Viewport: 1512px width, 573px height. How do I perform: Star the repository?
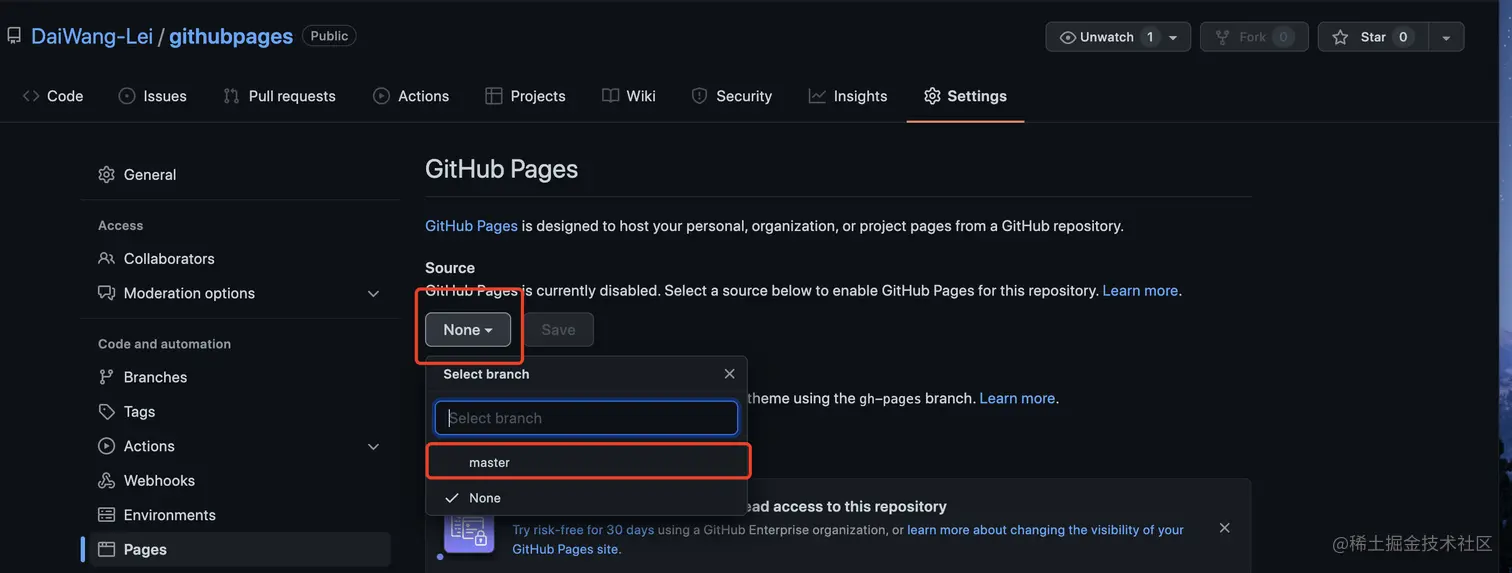tap(1373, 37)
